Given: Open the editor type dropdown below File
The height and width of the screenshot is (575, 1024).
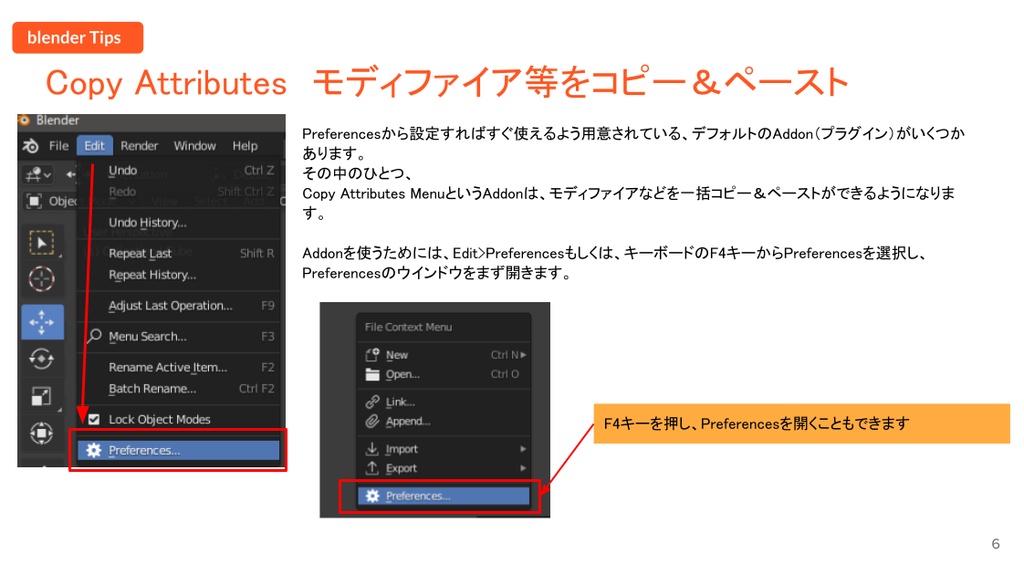Looking at the screenshot, I should 38,174.
